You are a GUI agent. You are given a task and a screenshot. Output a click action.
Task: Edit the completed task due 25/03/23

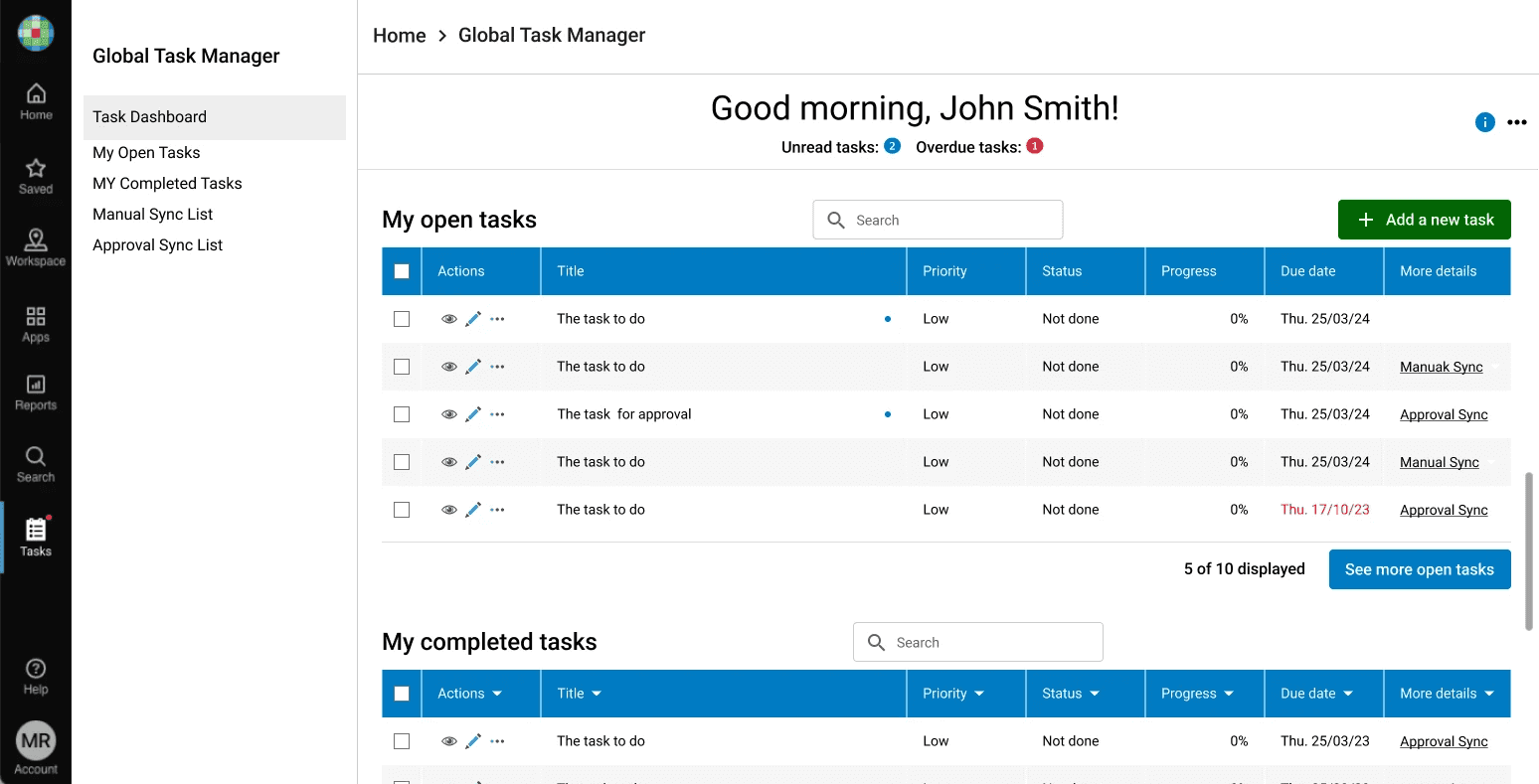tap(473, 741)
